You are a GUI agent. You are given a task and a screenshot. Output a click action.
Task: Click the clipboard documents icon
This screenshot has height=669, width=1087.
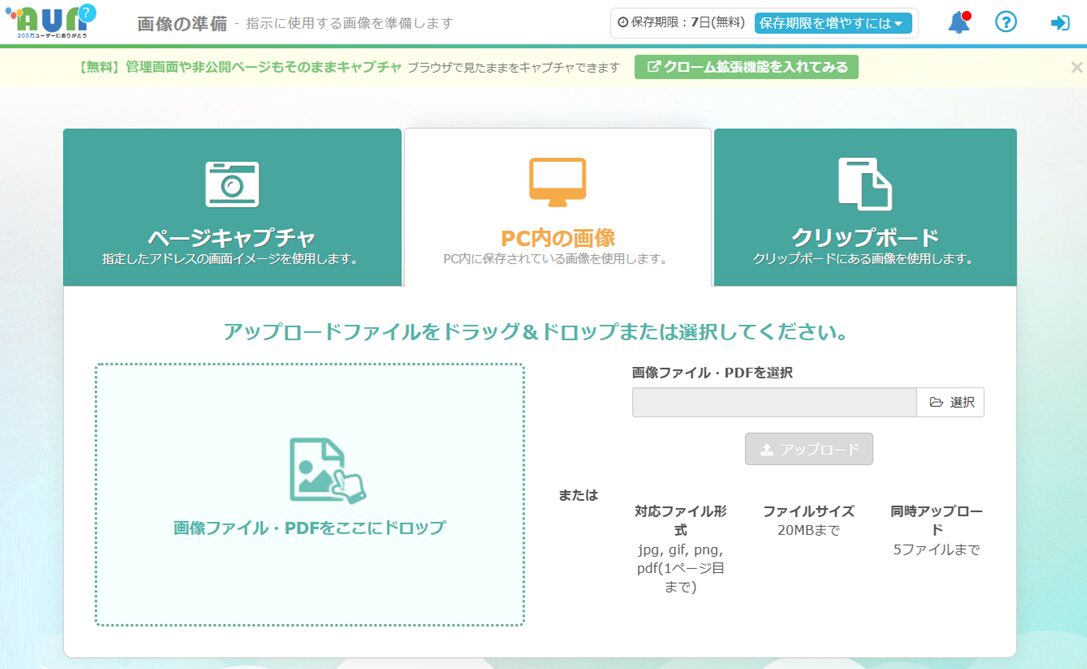864,184
